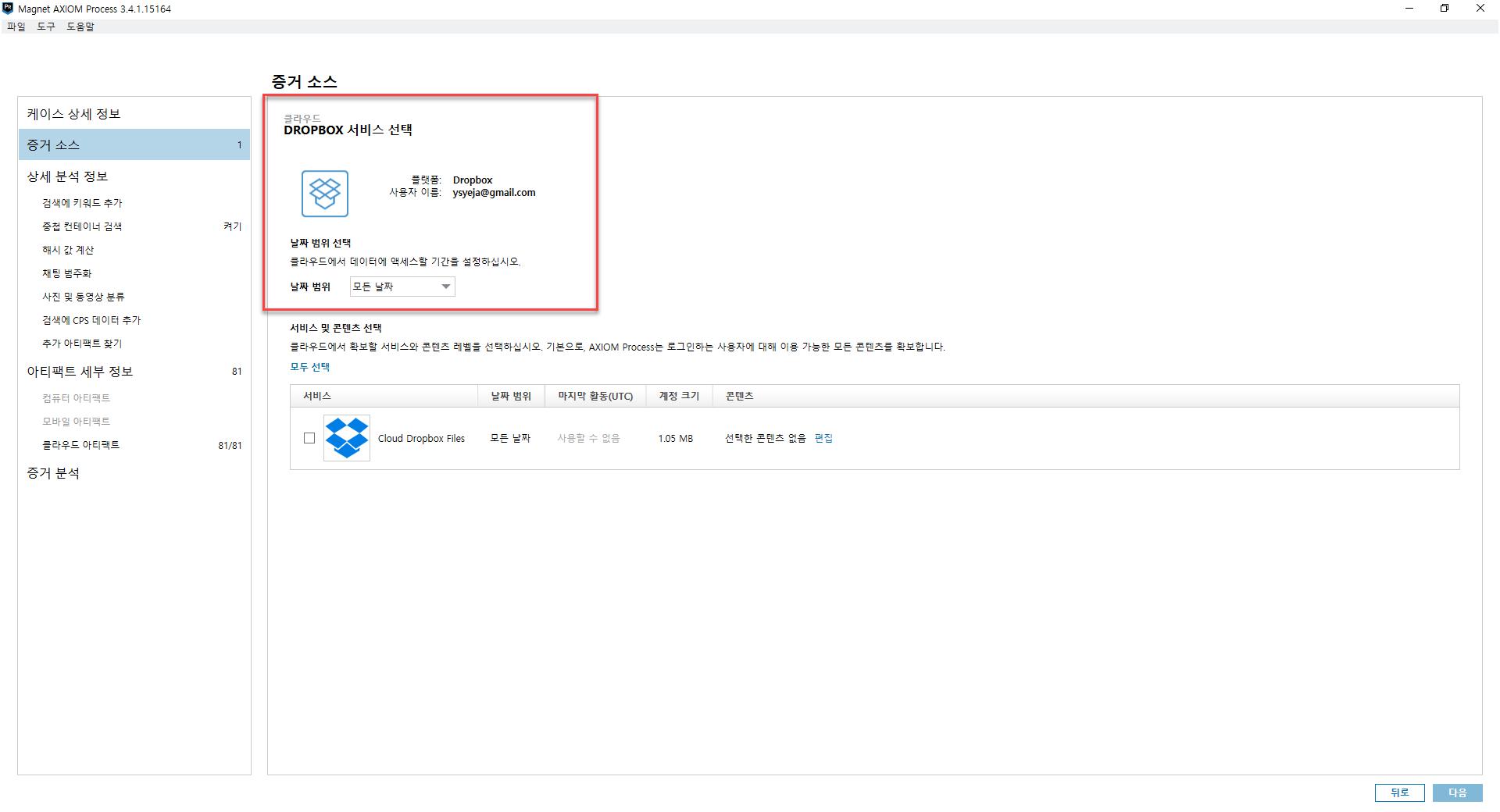The image size is (1500, 812).
Task: Click the 편집 link for contents
Action: [823, 438]
